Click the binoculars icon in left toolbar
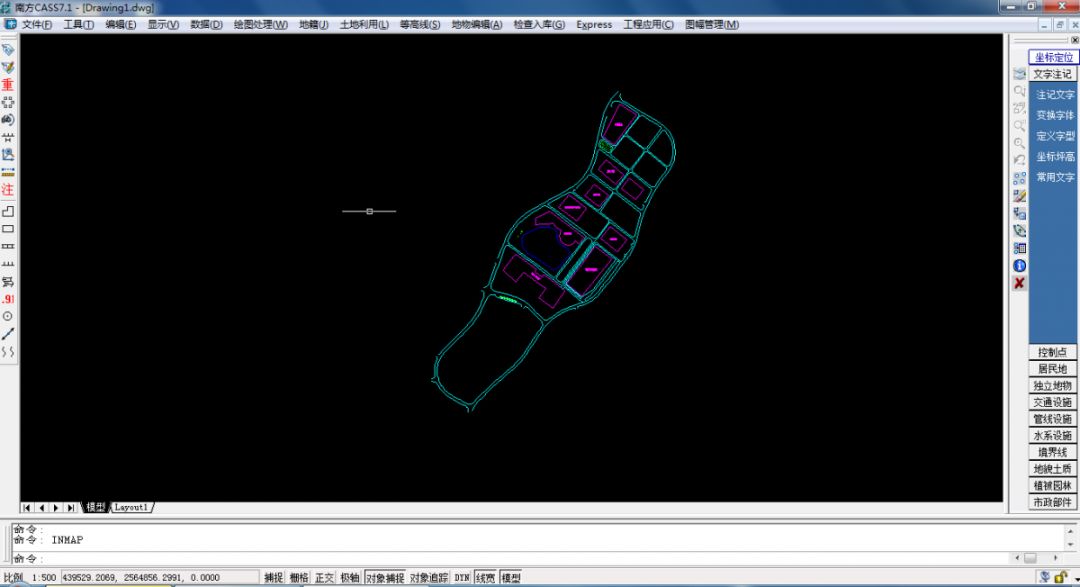Screen dimensions: 1080x587 tap(8, 119)
